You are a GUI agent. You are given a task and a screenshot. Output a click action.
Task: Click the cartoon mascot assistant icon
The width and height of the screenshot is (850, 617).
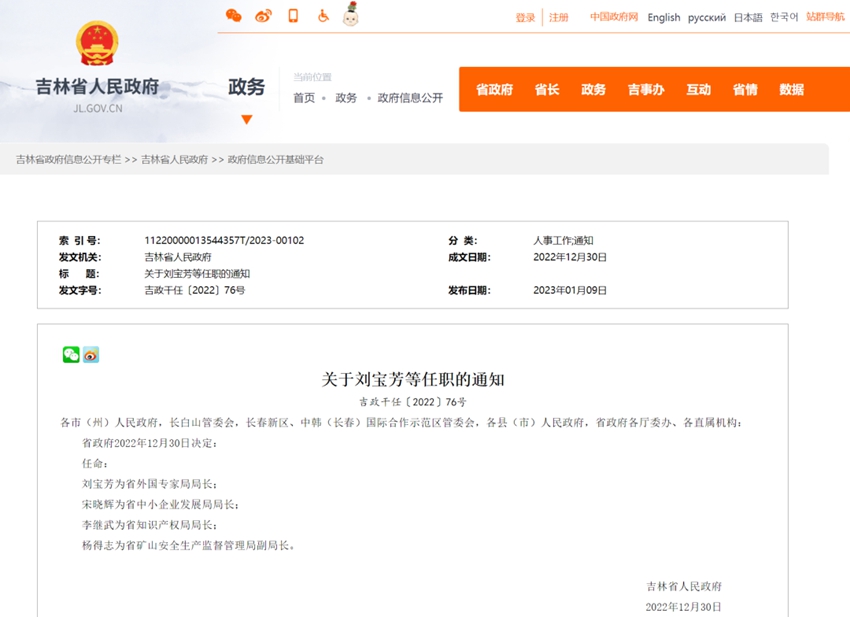[351, 15]
